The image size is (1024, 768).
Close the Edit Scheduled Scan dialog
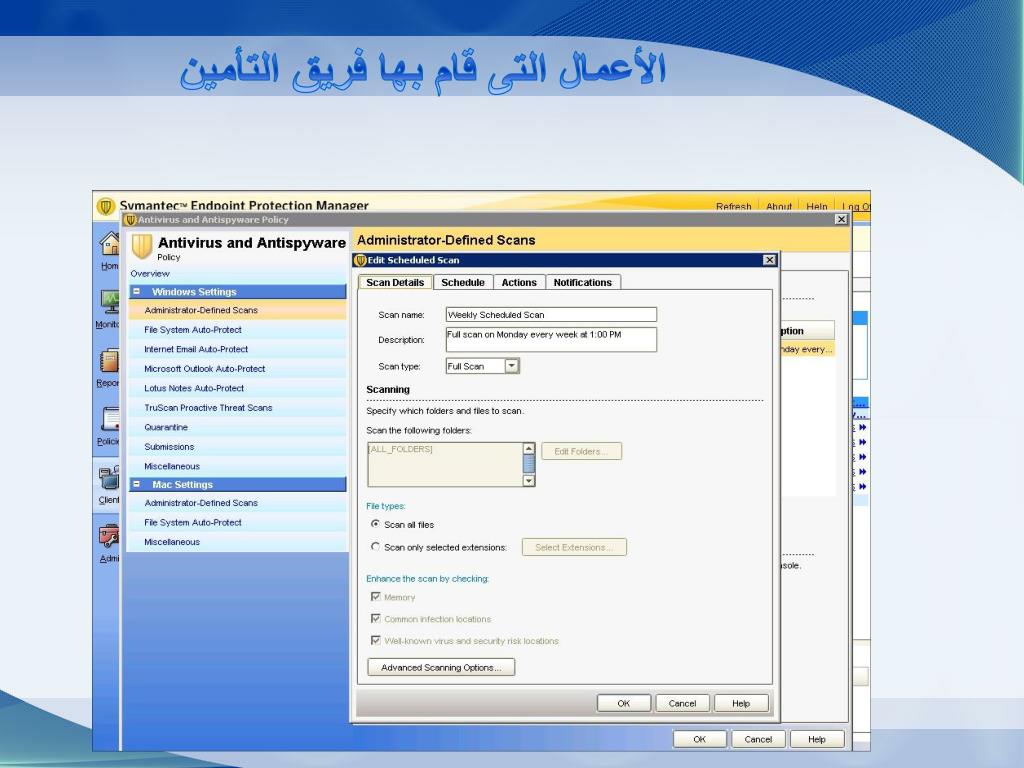(769, 260)
